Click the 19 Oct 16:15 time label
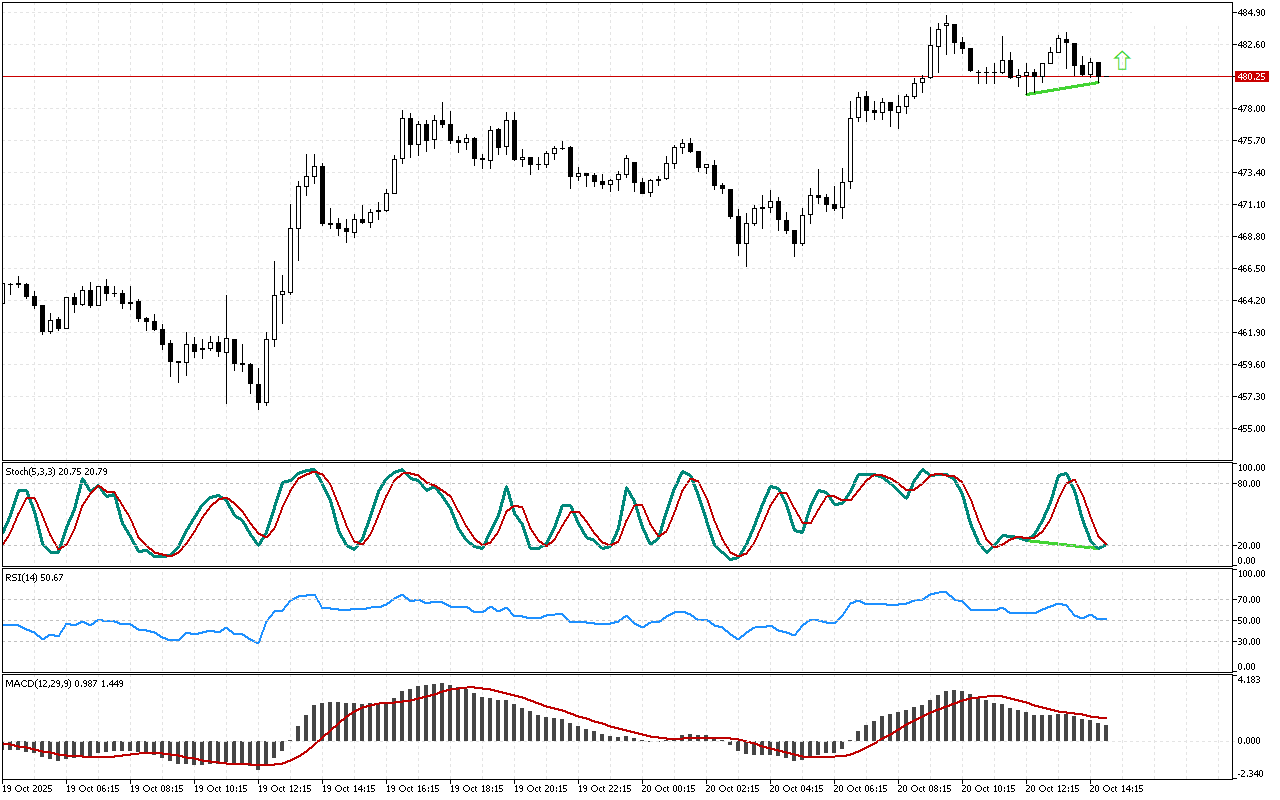Viewport: 1280px width, 800px height. (x=413, y=788)
